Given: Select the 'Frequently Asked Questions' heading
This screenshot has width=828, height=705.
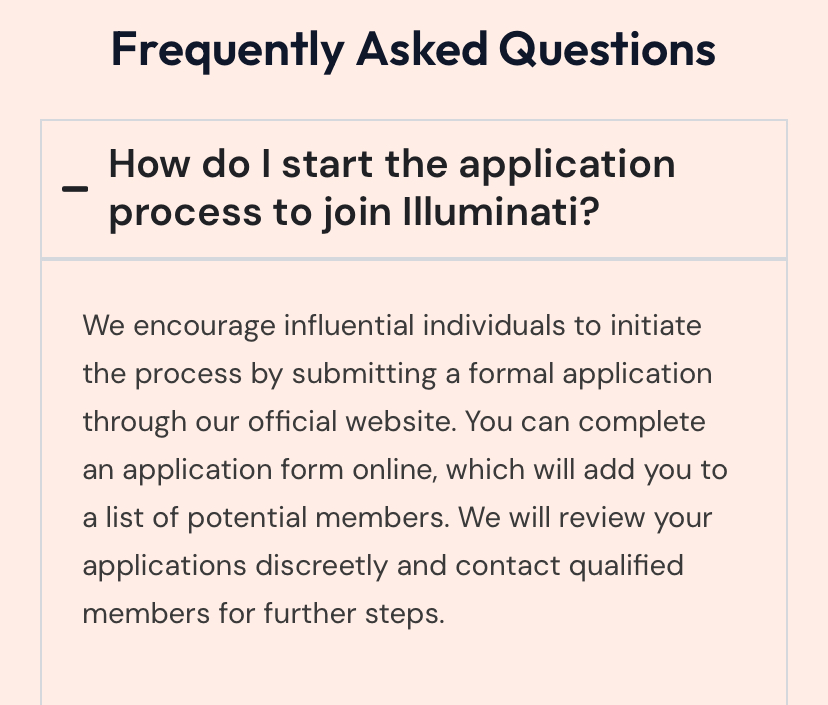Looking at the screenshot, I should pyautogui.click(x=413, y=50).
